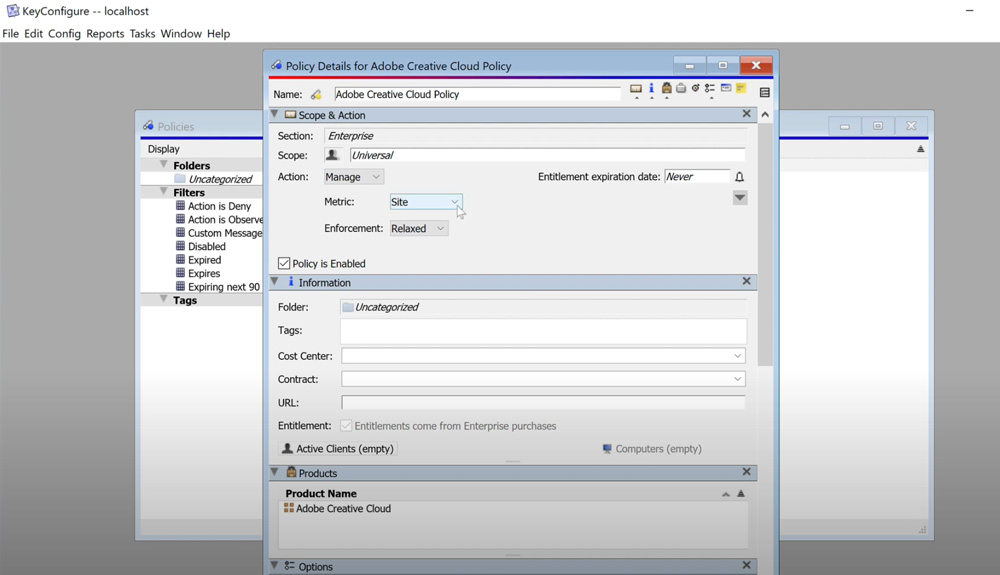
Task: Click the Uncategorized folder icon in Policies
Action: tap(180, 178)
